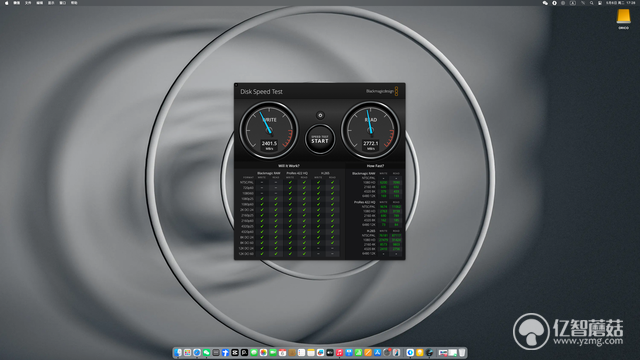Screen dimensions: 640x360
Task: Open the Disk Speed Test settings gear
Action: (x=320, y=116)
